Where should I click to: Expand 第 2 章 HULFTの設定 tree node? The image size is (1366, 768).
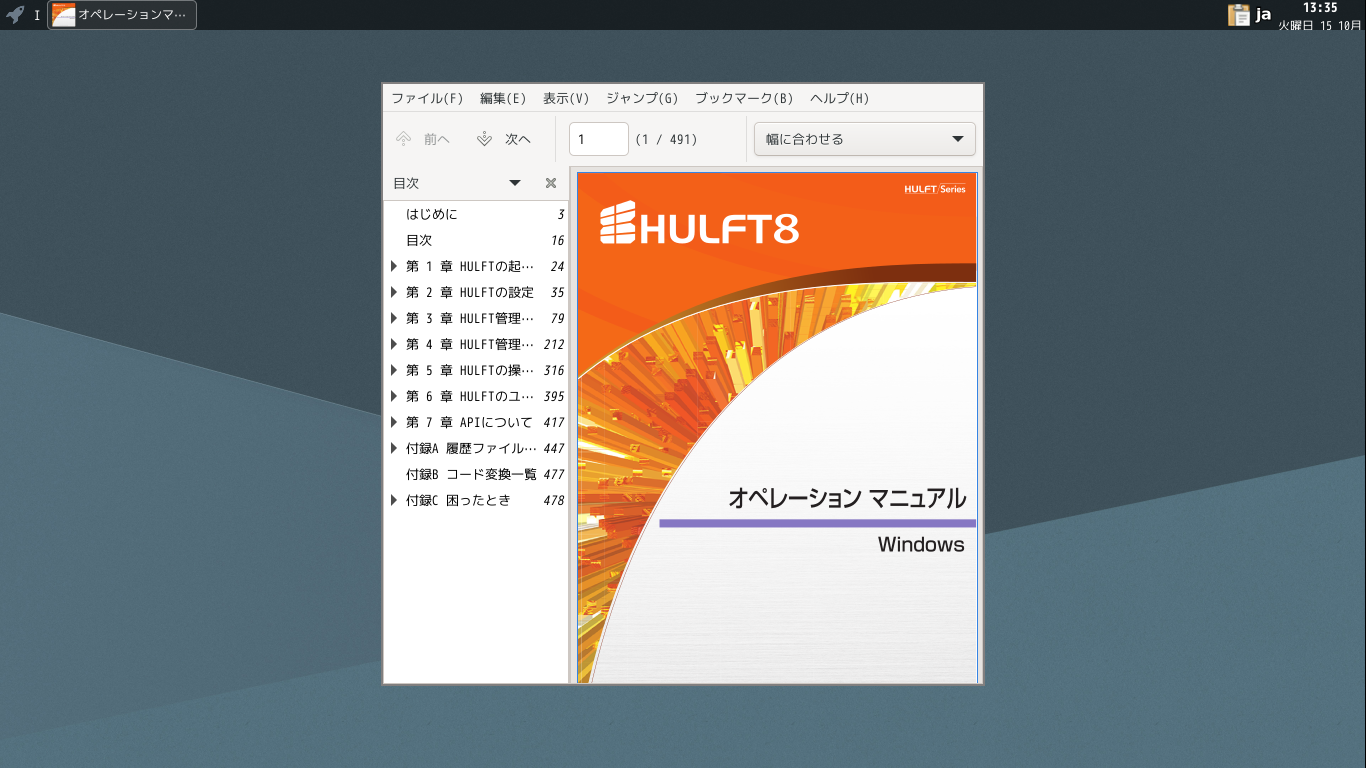point(394,292)
